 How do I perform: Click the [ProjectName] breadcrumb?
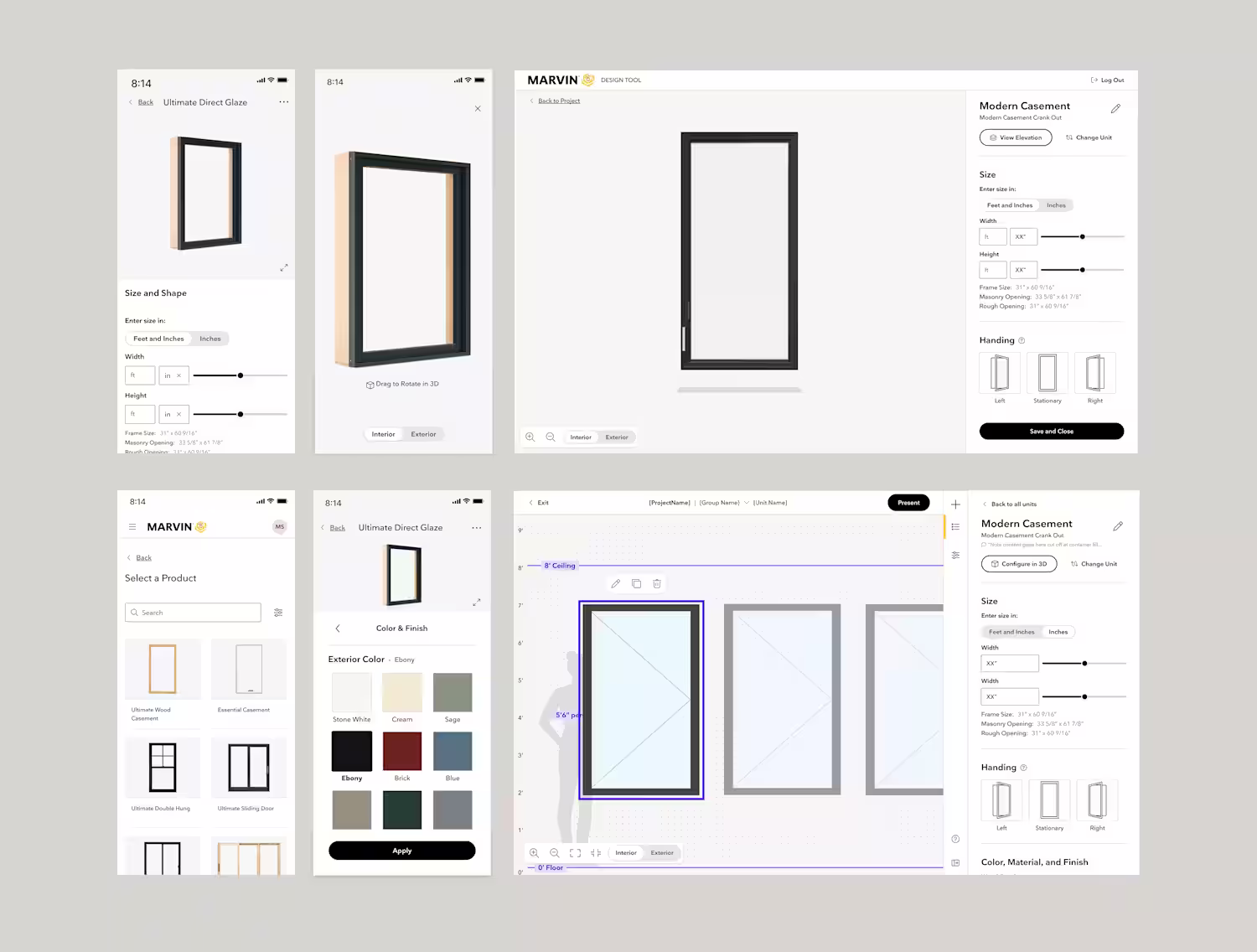pyautogui.click(x=670, y=503)
